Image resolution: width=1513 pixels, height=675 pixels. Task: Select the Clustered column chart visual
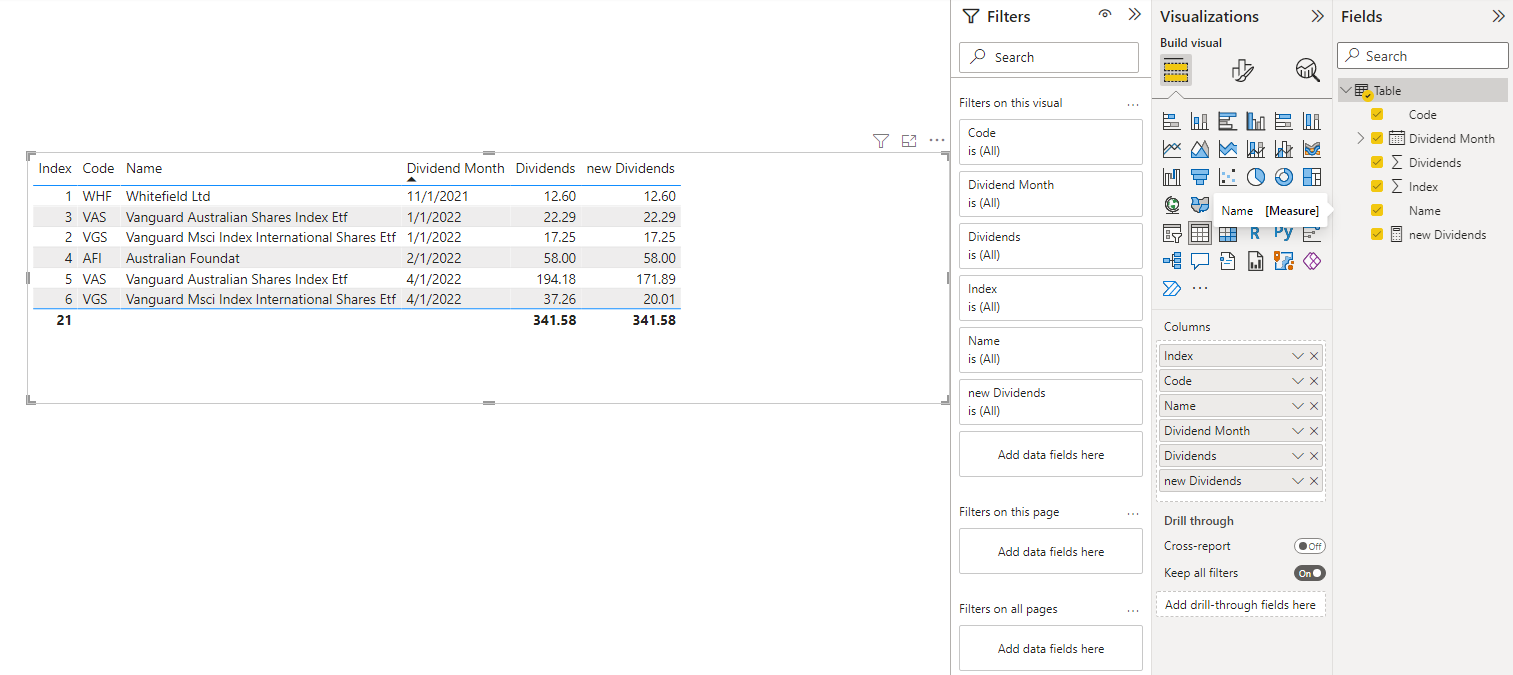(x=1256, y=121)
